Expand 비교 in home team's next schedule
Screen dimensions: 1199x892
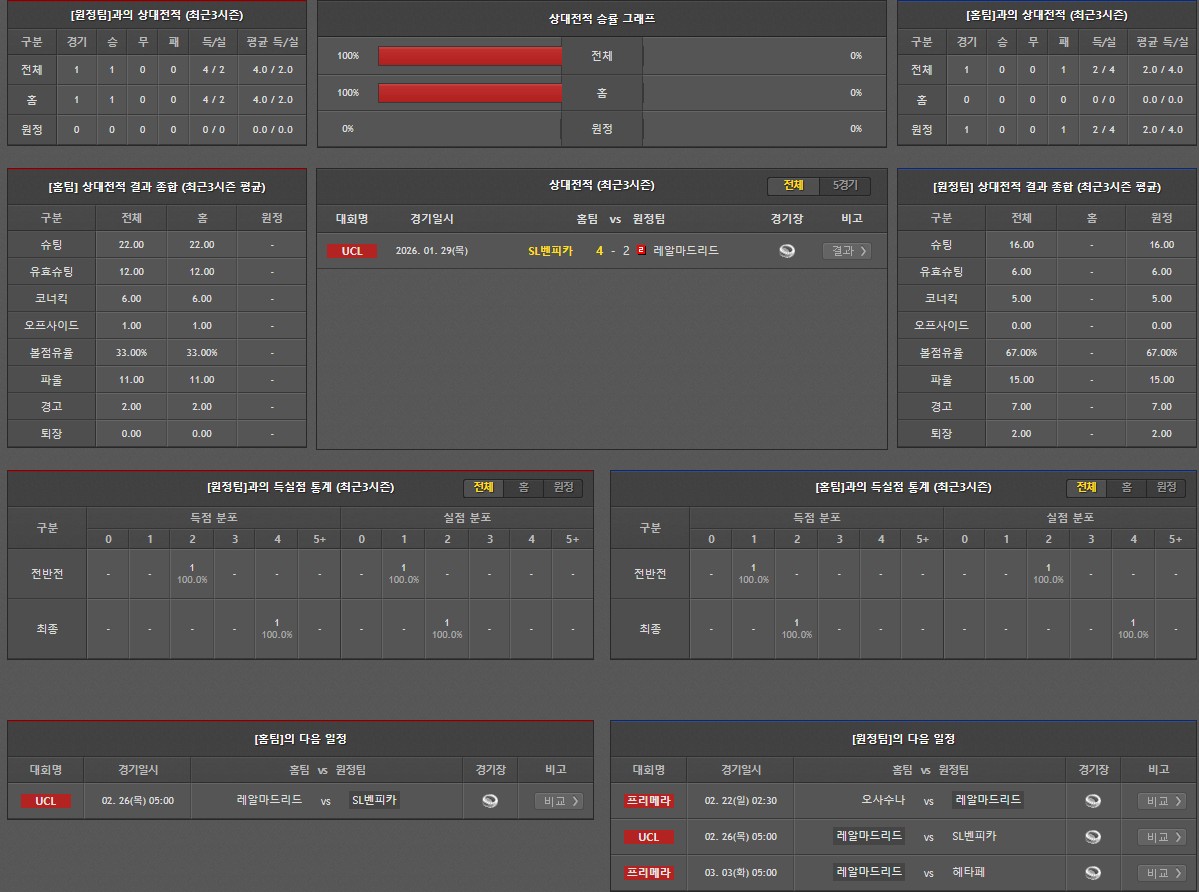(x=558, y=801)
